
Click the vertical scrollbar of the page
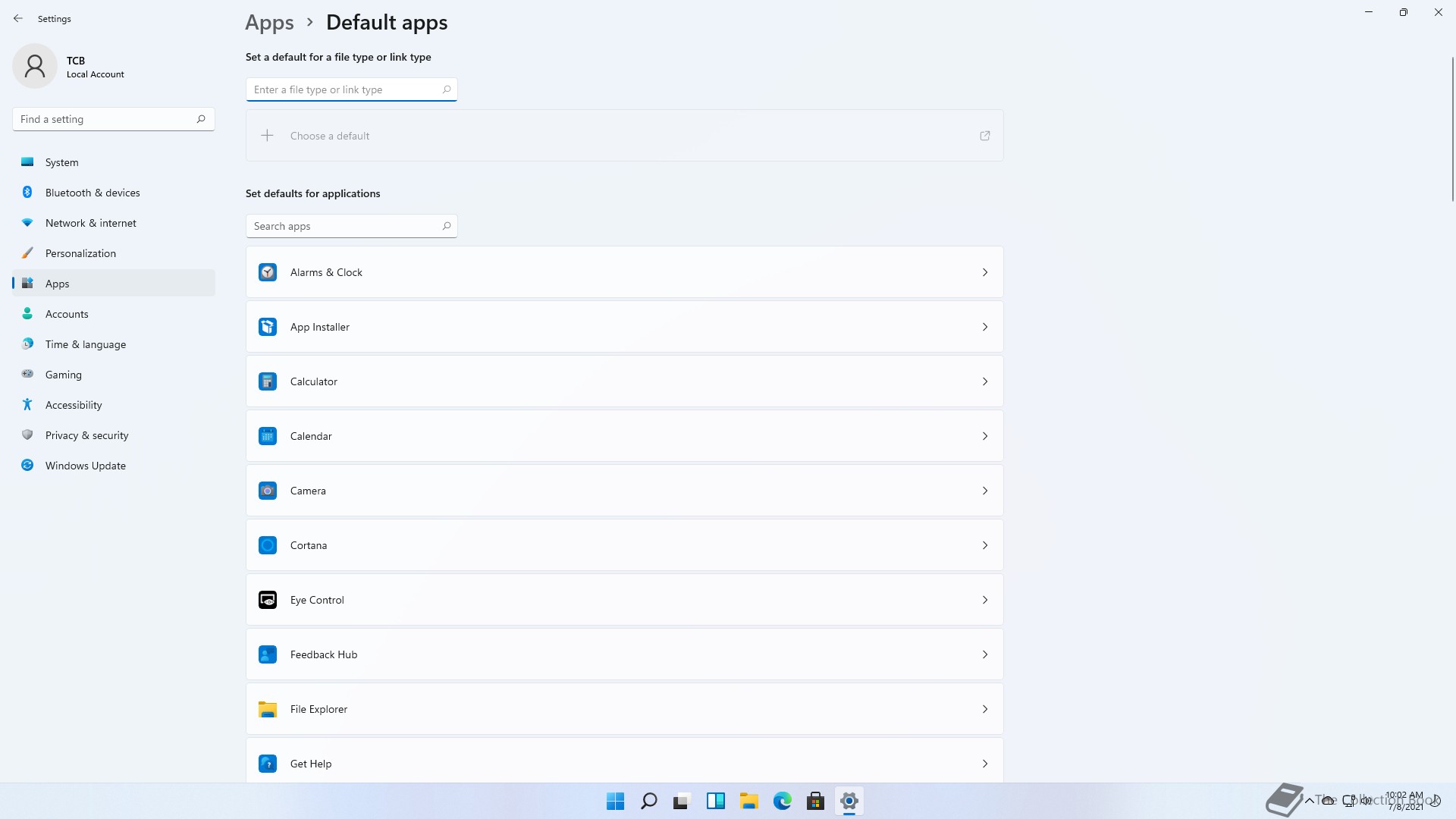coord(1452,129)
